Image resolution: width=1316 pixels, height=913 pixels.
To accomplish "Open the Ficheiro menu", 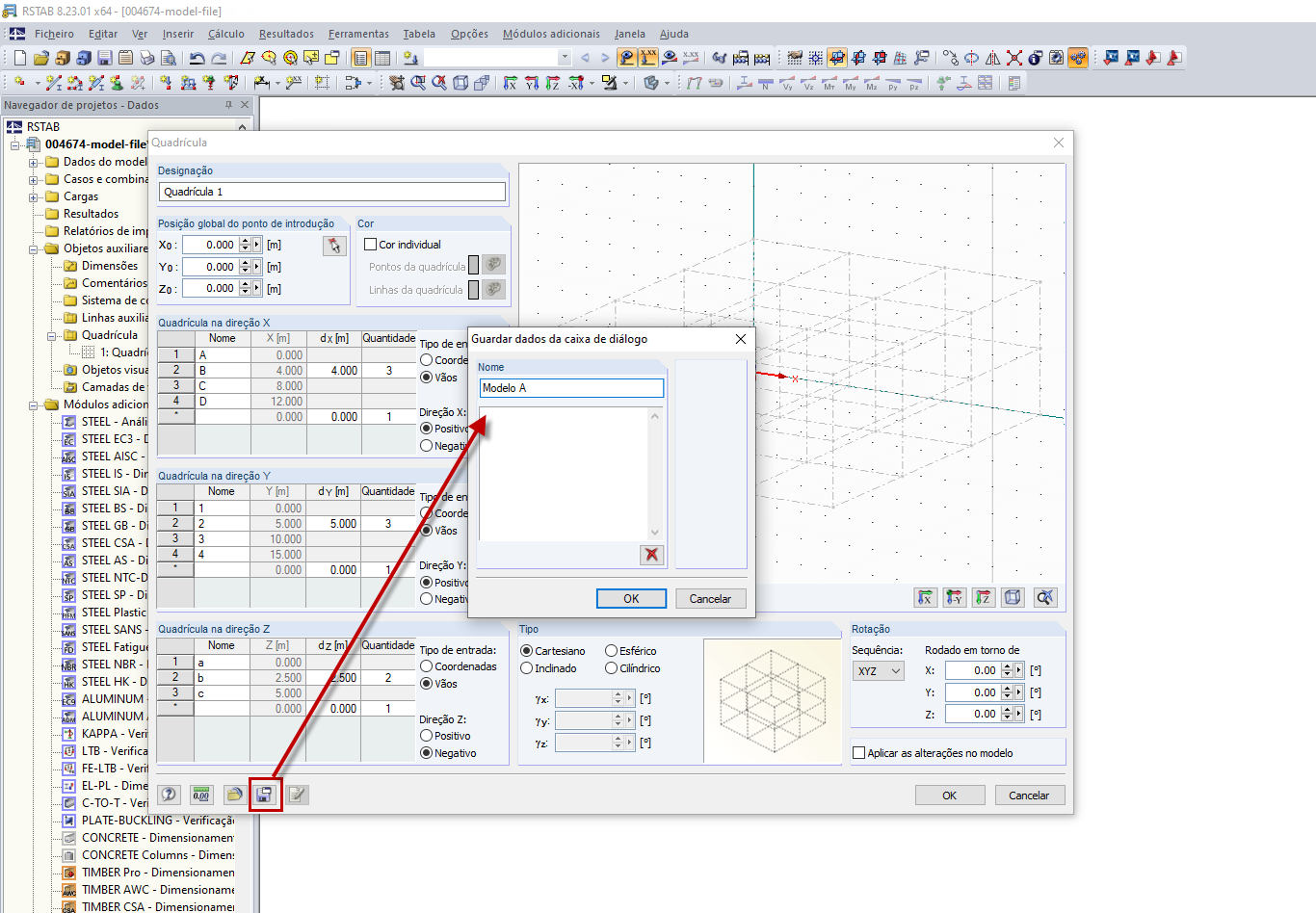I will click(x=54, y=34).
